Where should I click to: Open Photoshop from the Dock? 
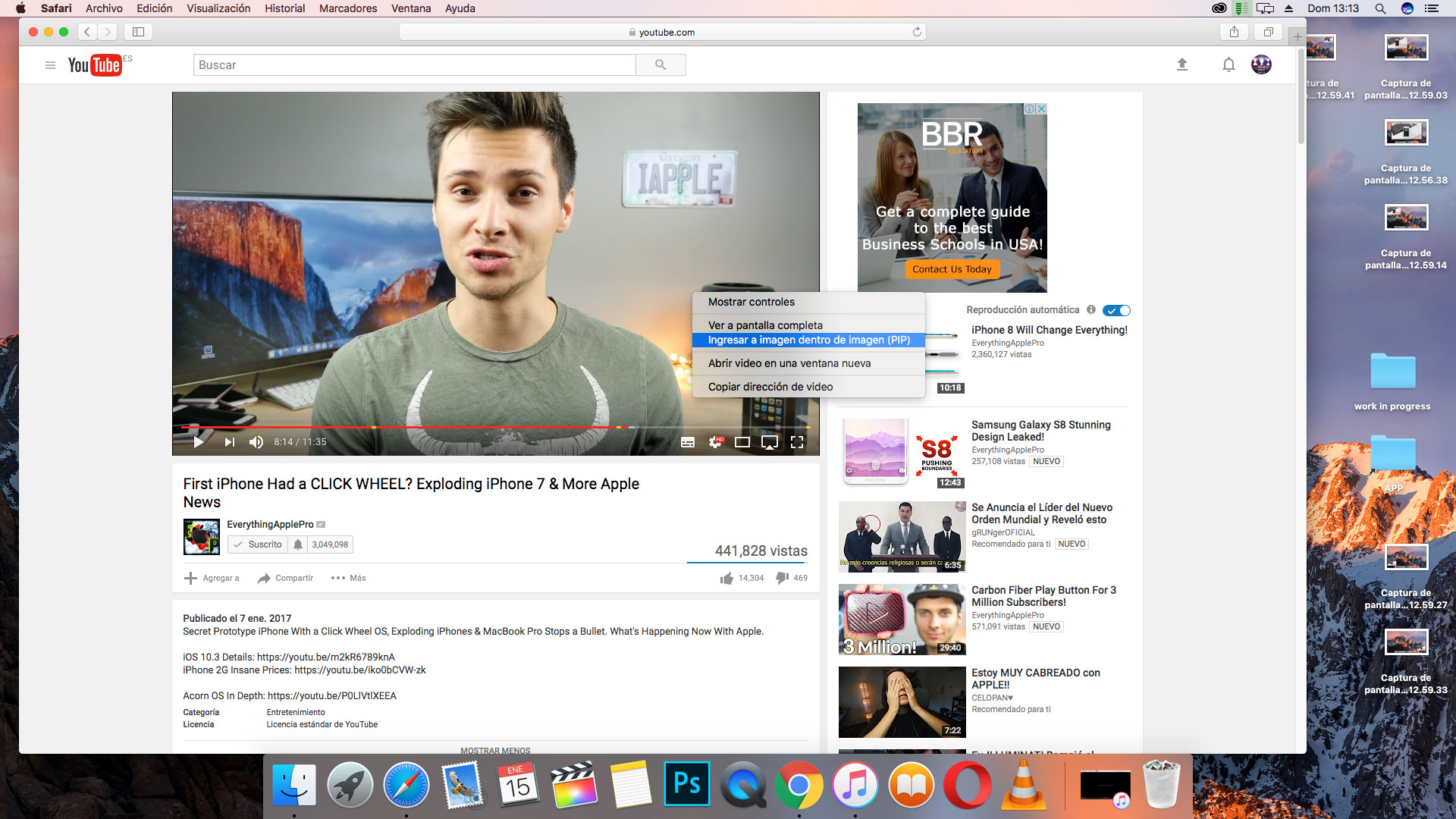[687, 783]
